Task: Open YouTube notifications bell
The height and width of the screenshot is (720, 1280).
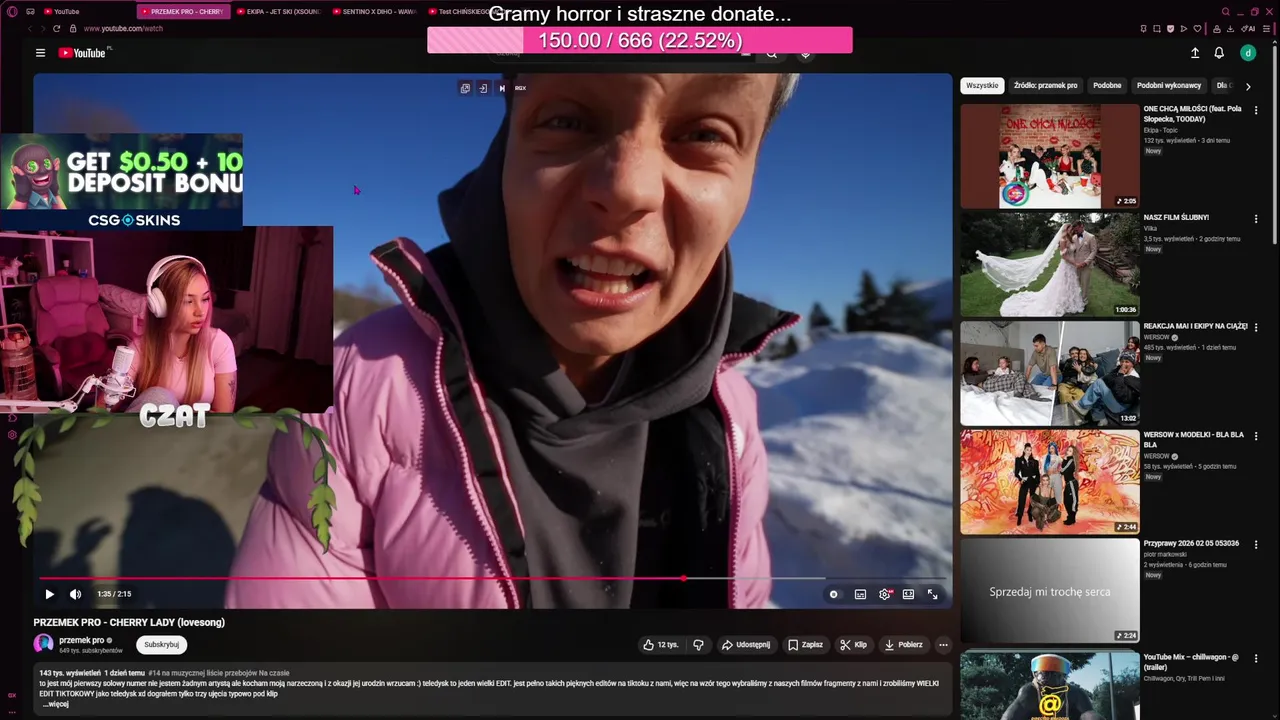Action: point(1219,53)
